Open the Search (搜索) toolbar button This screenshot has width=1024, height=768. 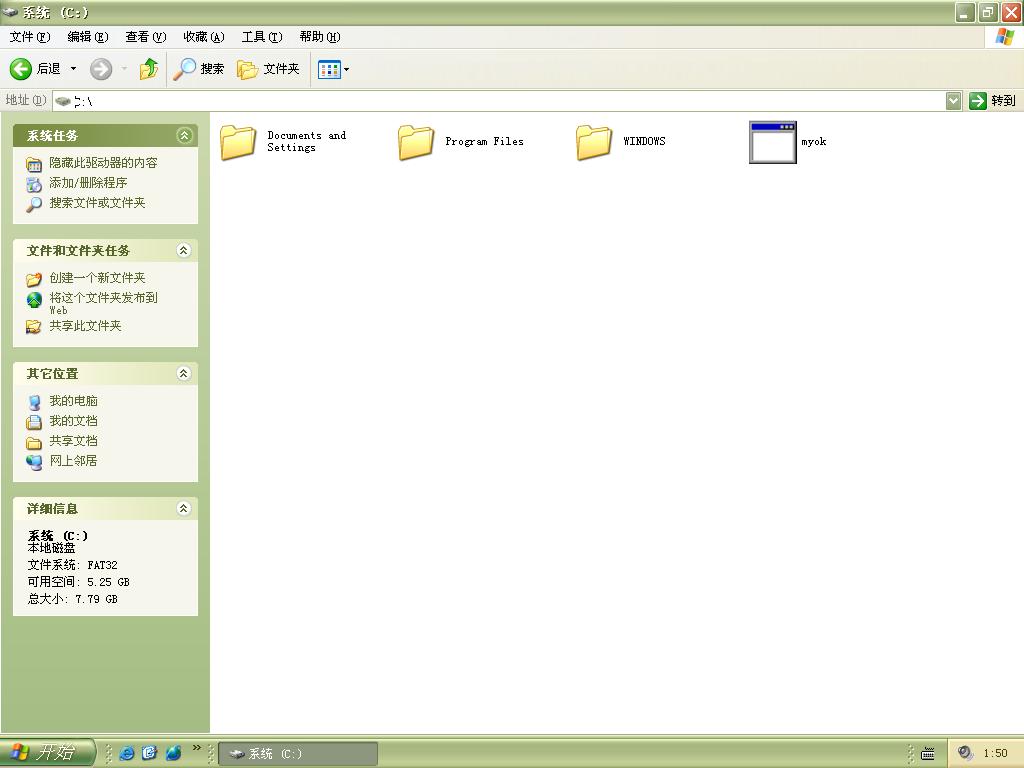point(199,69)
